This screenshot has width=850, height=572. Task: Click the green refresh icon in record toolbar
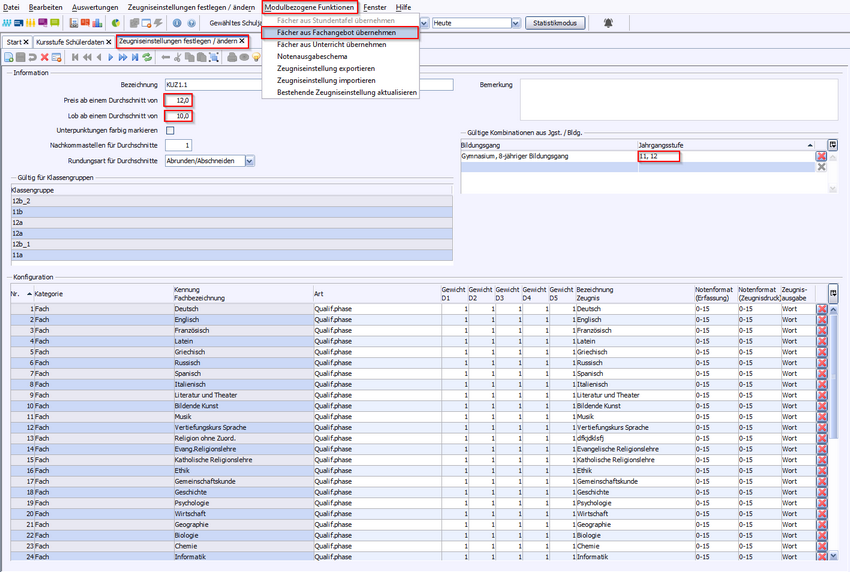(x=147, y=57)
